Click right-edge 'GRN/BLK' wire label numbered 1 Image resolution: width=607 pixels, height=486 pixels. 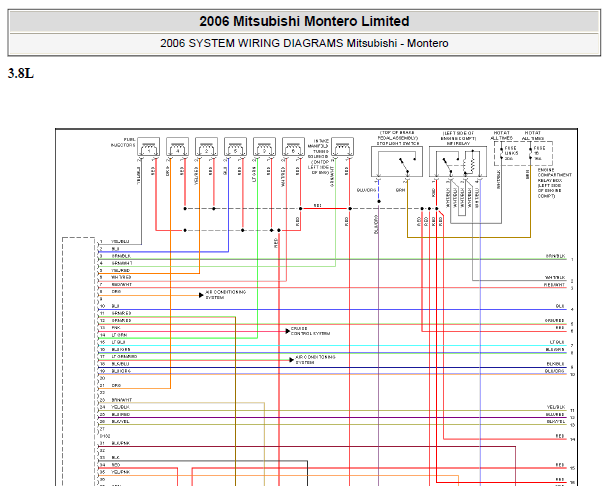point(556,256)
